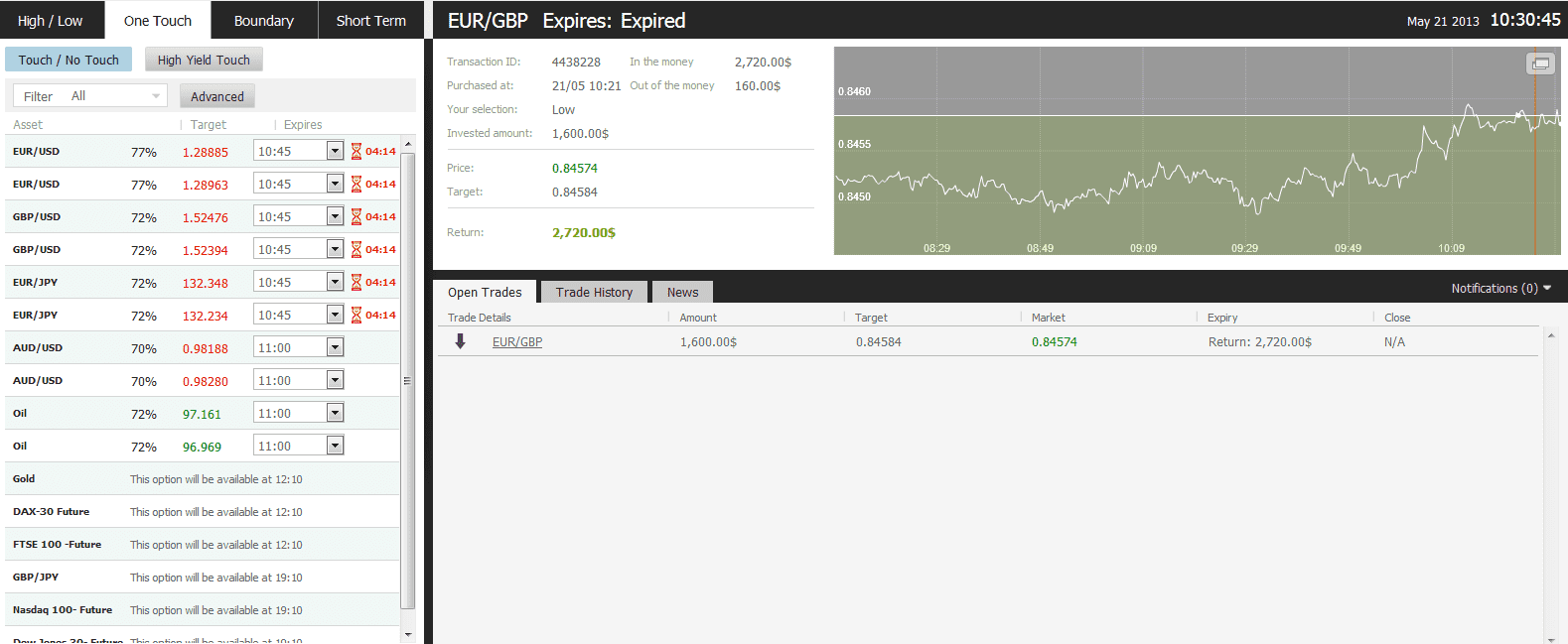Screen dimensions: 1568x644
Task: Open the News tab
Action: point(682,292)
